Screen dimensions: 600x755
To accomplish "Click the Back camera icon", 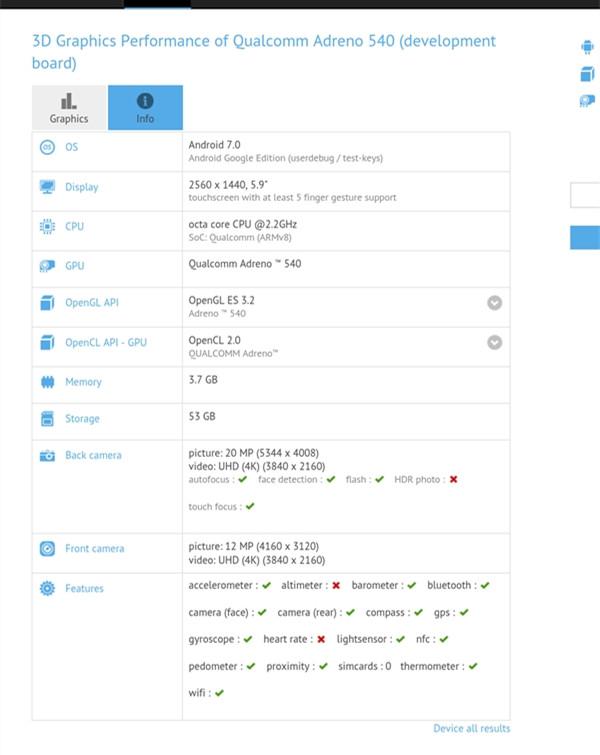I will (x=47, y=456).
